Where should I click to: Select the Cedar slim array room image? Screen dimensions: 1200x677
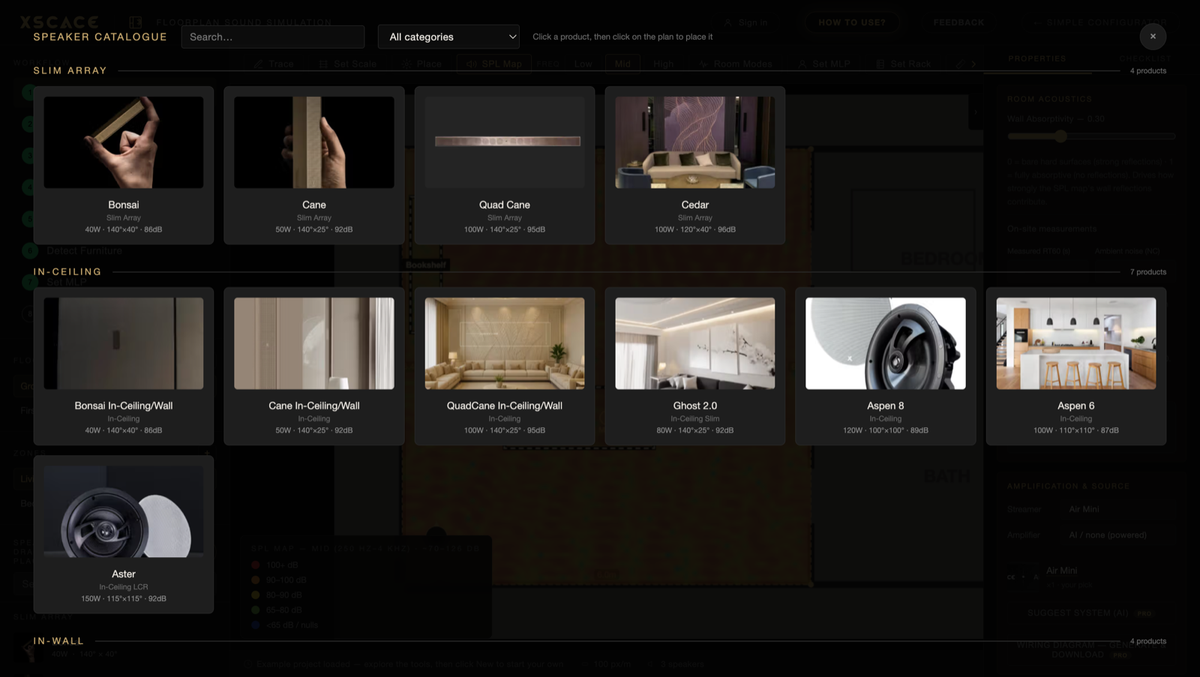[x=695, y=142]
